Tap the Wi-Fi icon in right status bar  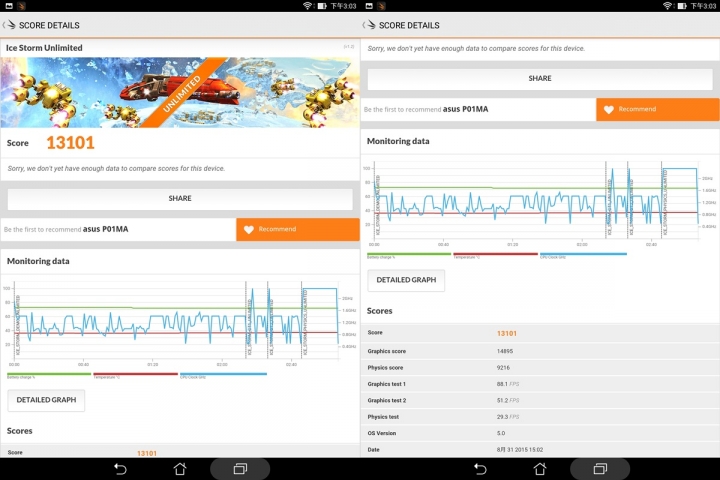(668, 6)
